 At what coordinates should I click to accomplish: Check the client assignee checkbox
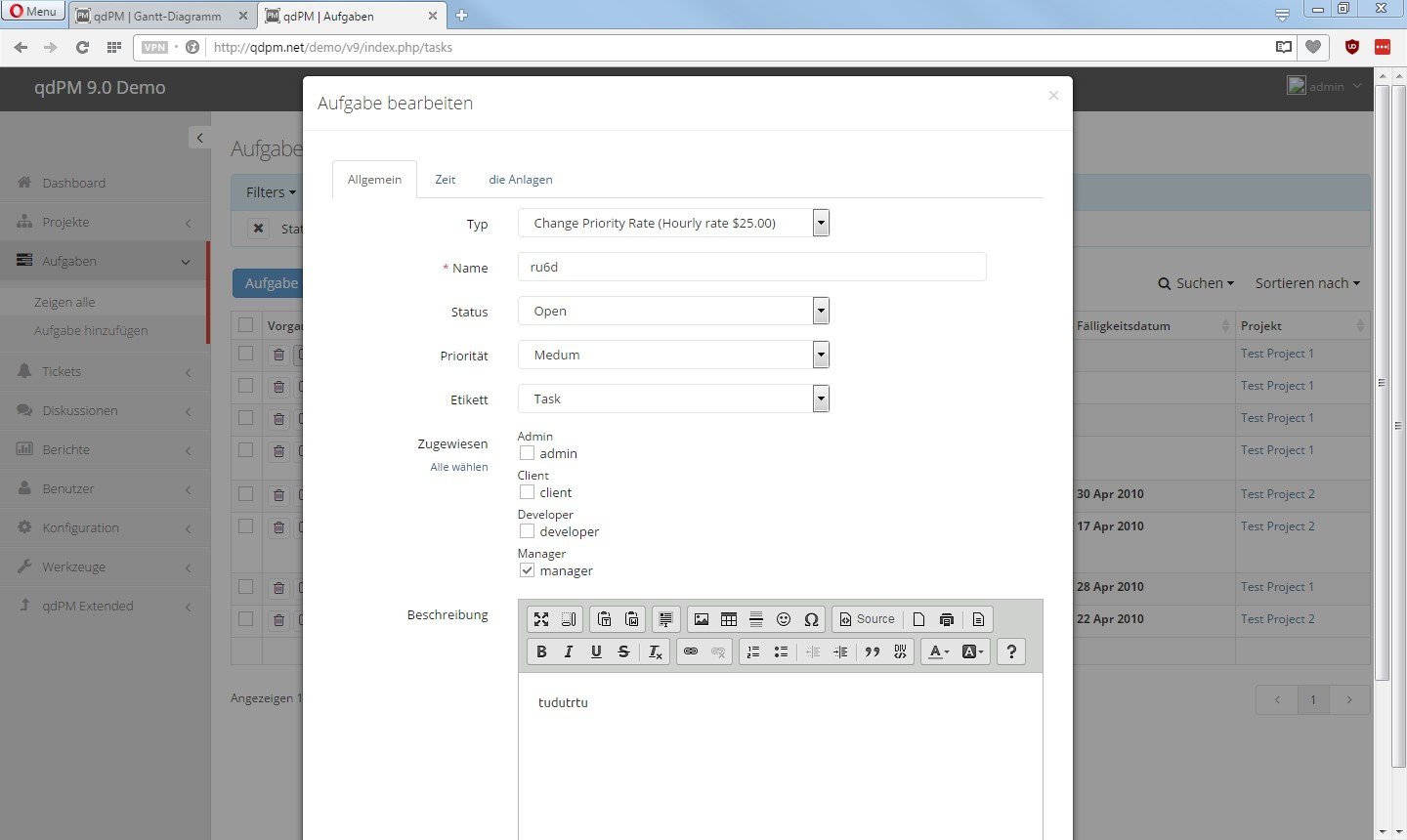[527, 492]
